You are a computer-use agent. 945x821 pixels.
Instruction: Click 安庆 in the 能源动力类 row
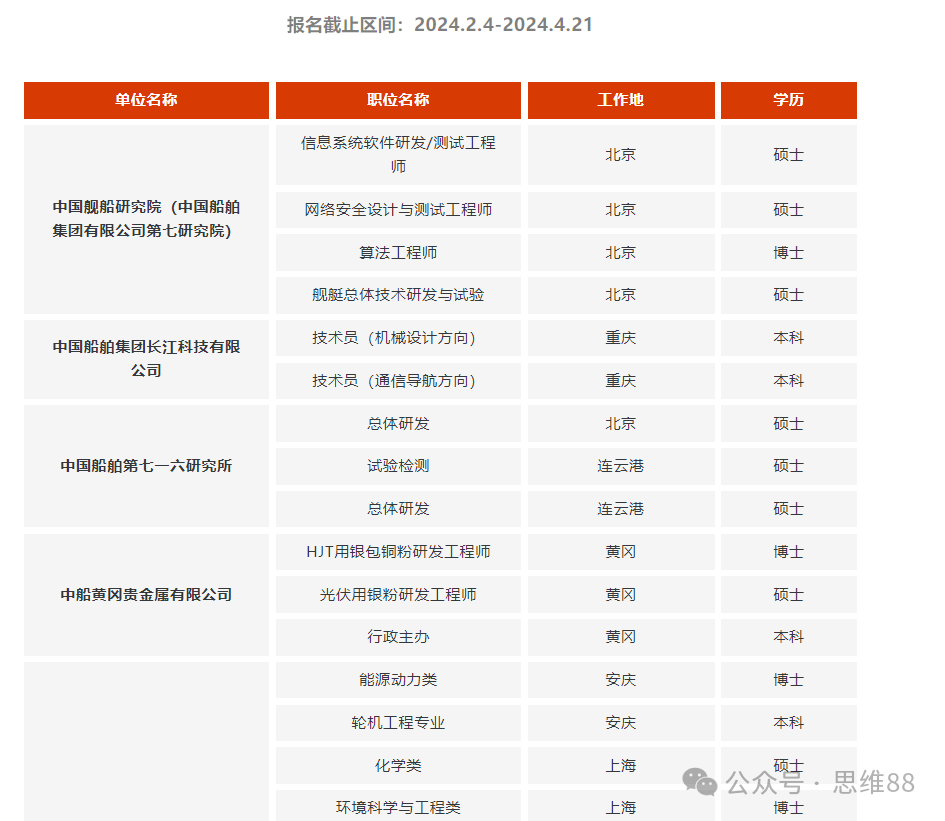coord(621,680)
